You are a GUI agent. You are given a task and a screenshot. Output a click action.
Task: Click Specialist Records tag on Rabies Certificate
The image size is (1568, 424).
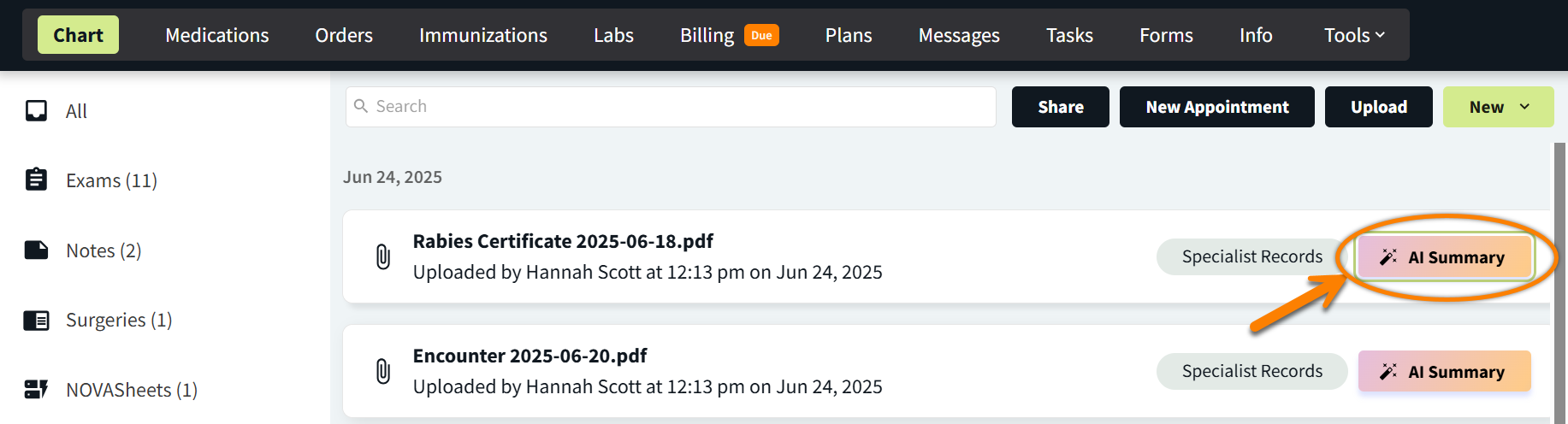[x=1251, y=256]
